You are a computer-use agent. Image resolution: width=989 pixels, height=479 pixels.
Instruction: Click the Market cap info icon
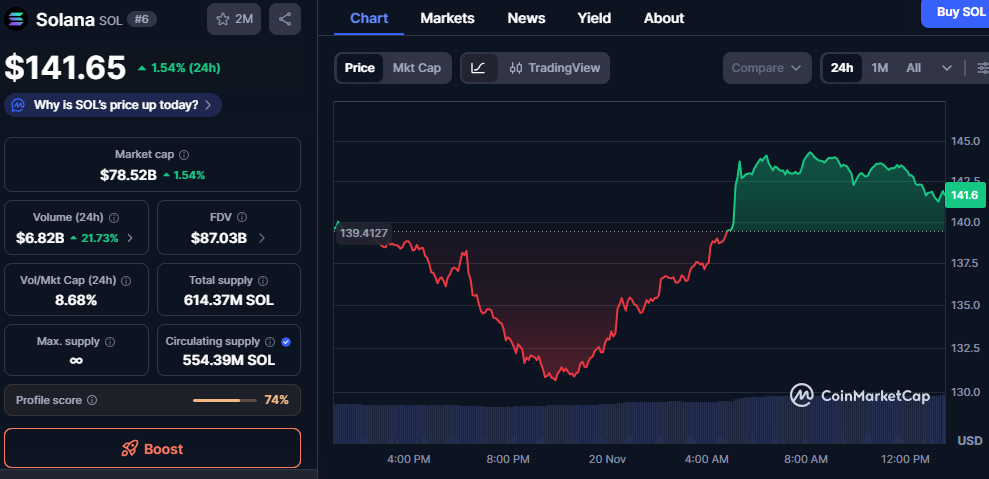183,155
